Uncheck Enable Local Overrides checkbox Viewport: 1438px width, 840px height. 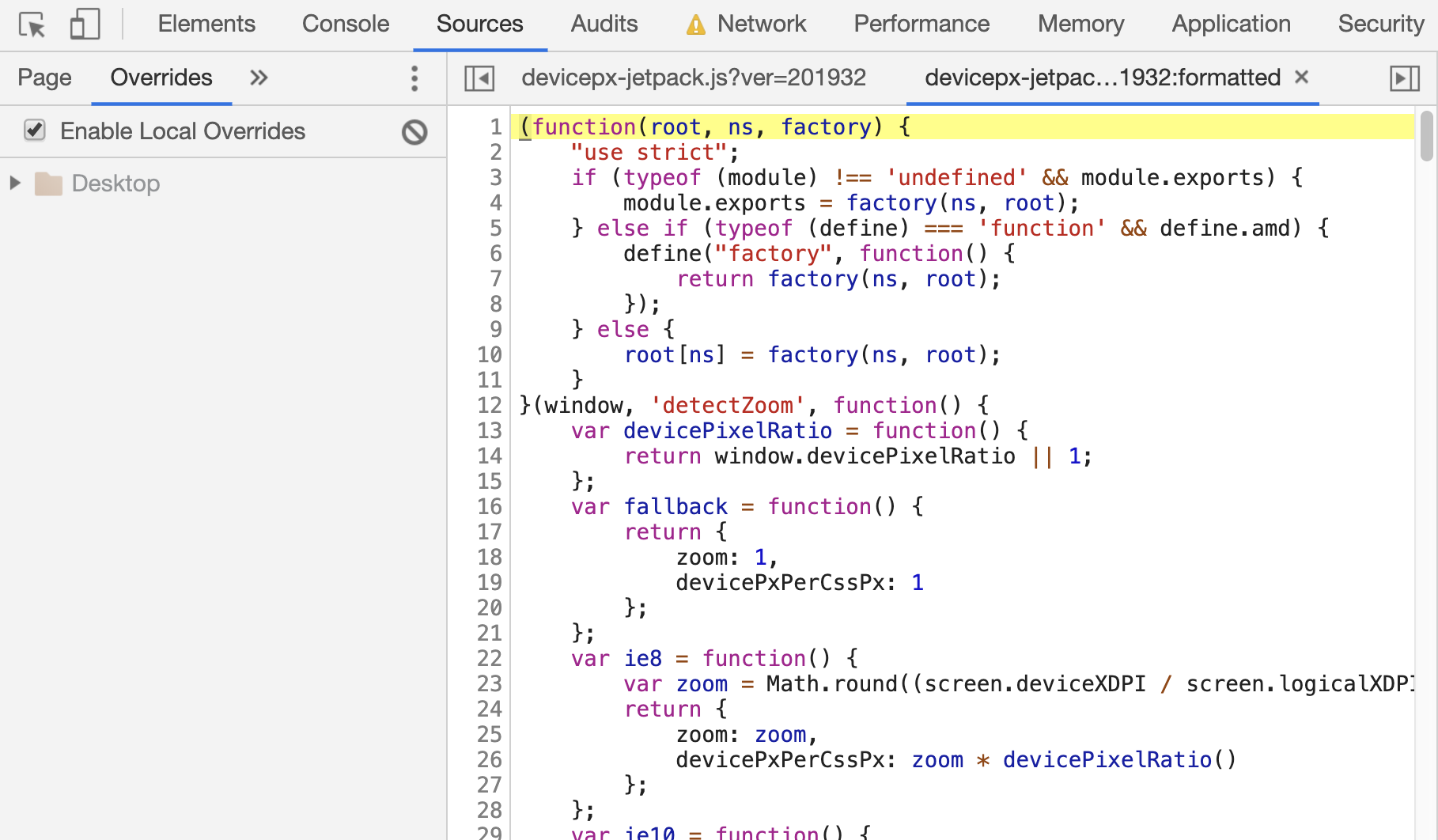tap(35, 131)
